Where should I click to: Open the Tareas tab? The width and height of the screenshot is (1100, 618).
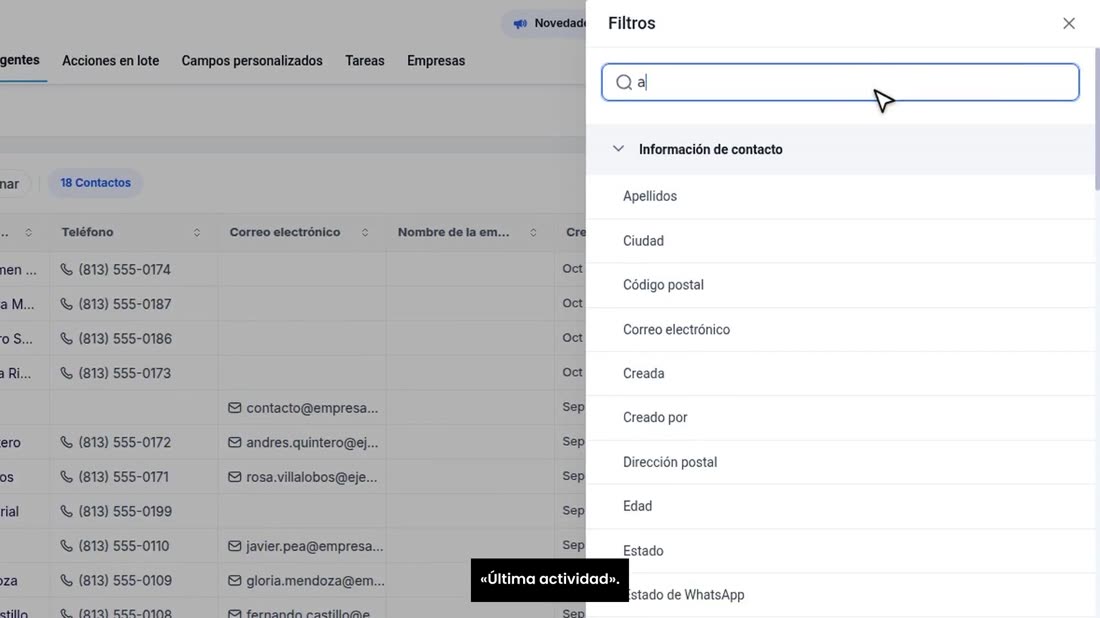pos(364,61)
